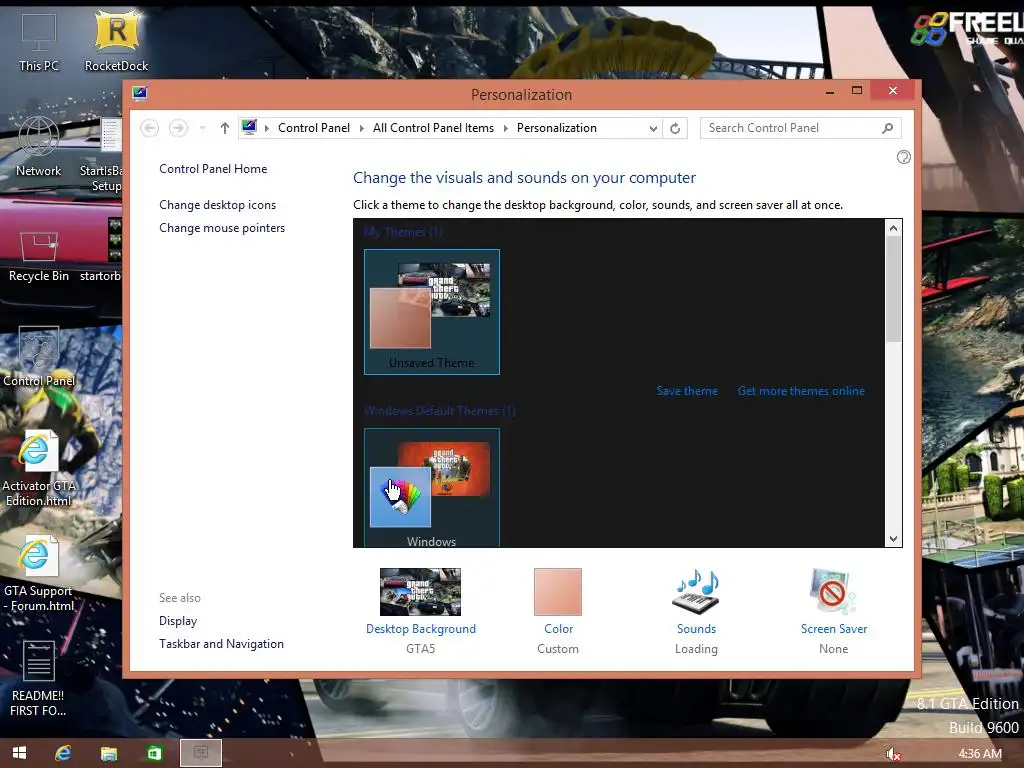Open the Color link

click(x=558, y=629)
